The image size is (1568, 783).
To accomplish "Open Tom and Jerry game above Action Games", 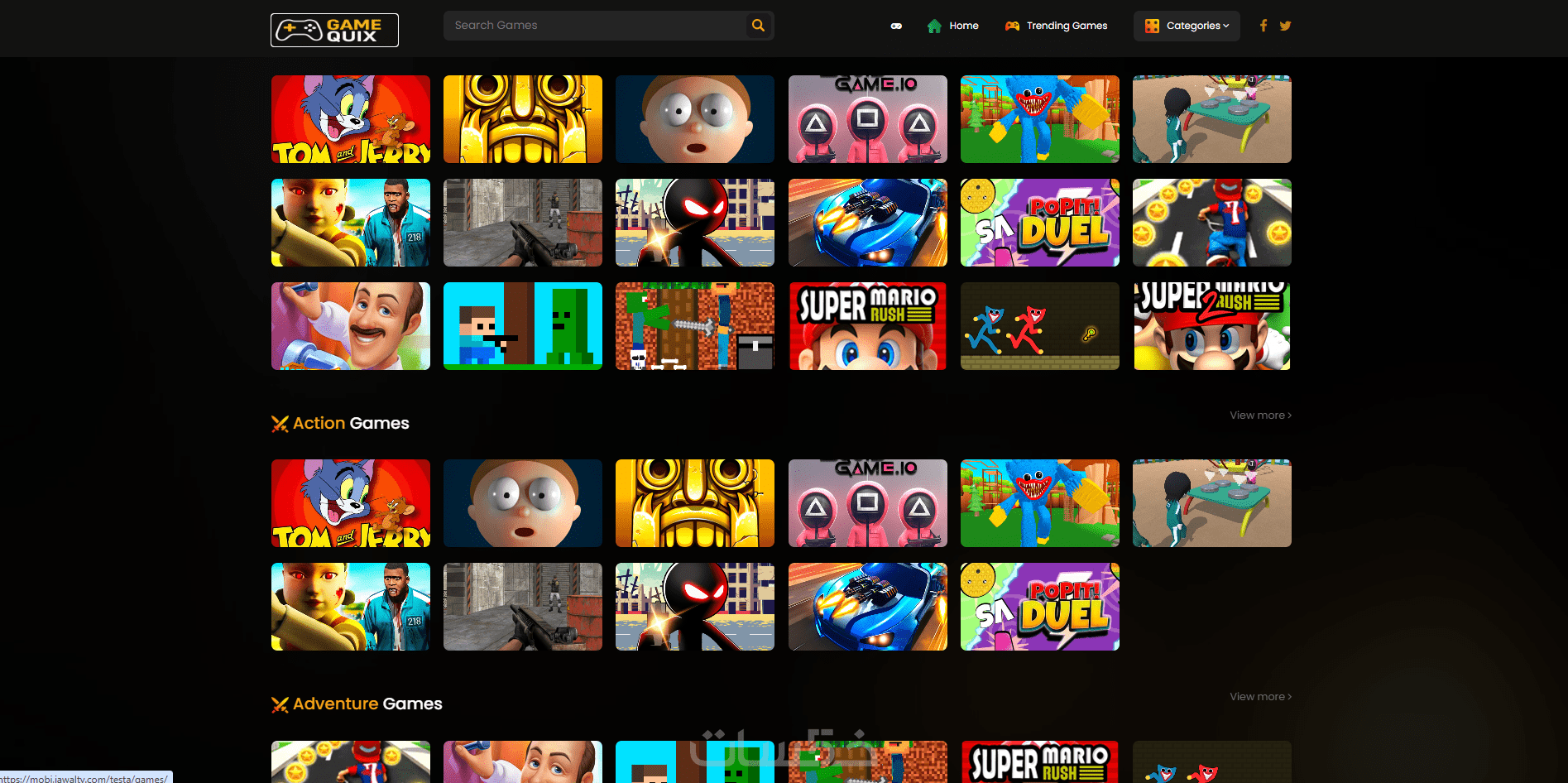I will click(x=351, y=119).
